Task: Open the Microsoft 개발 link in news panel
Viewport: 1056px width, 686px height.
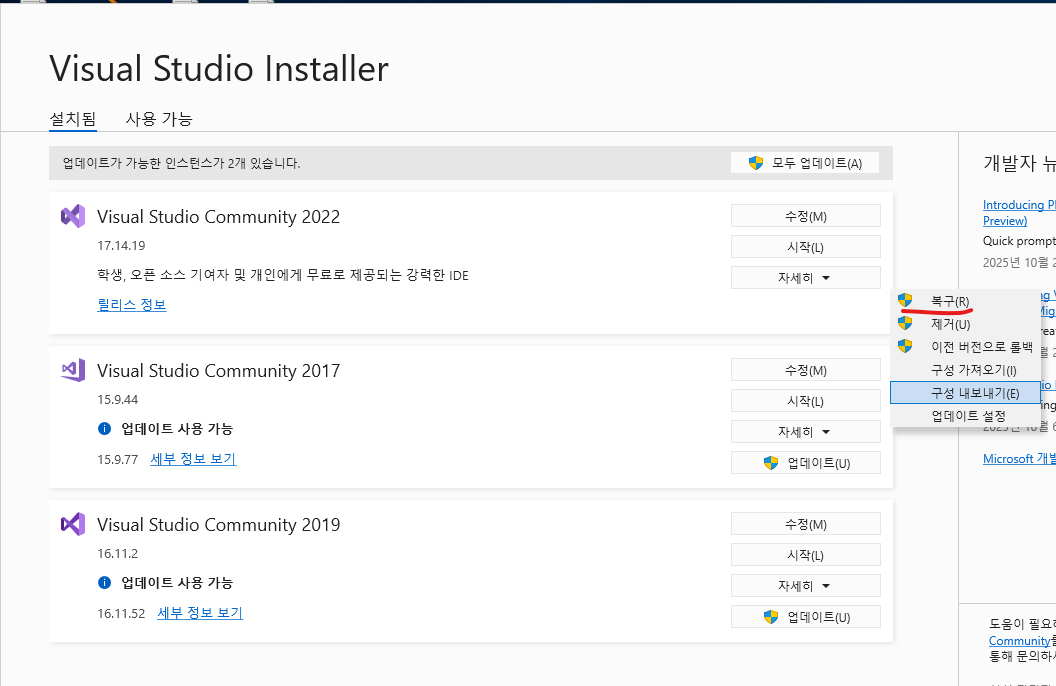Action: pos(1019,458)
